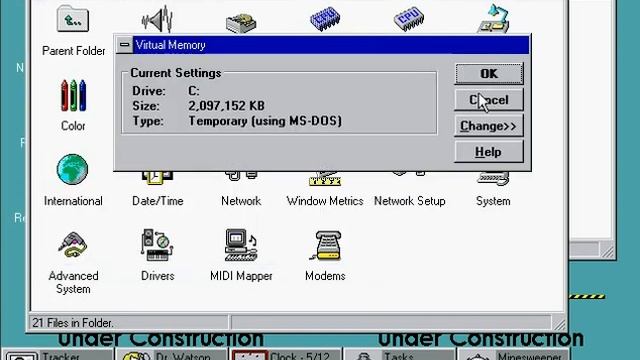This screenshot has width=640, height=360.
Task: Click the Temporary (using MS-DOS) type text
Action: pyautogui.click(x=265, y=121)
